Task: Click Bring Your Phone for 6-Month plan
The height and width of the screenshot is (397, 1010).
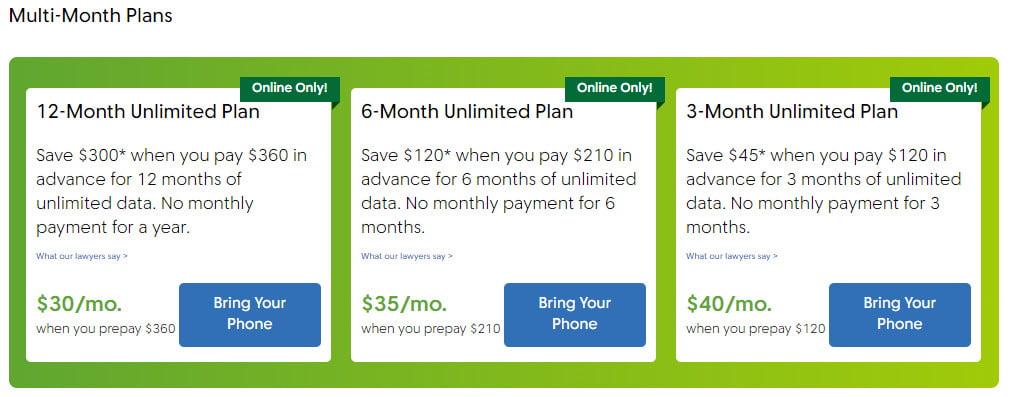Action: click(x=575, y=315)
